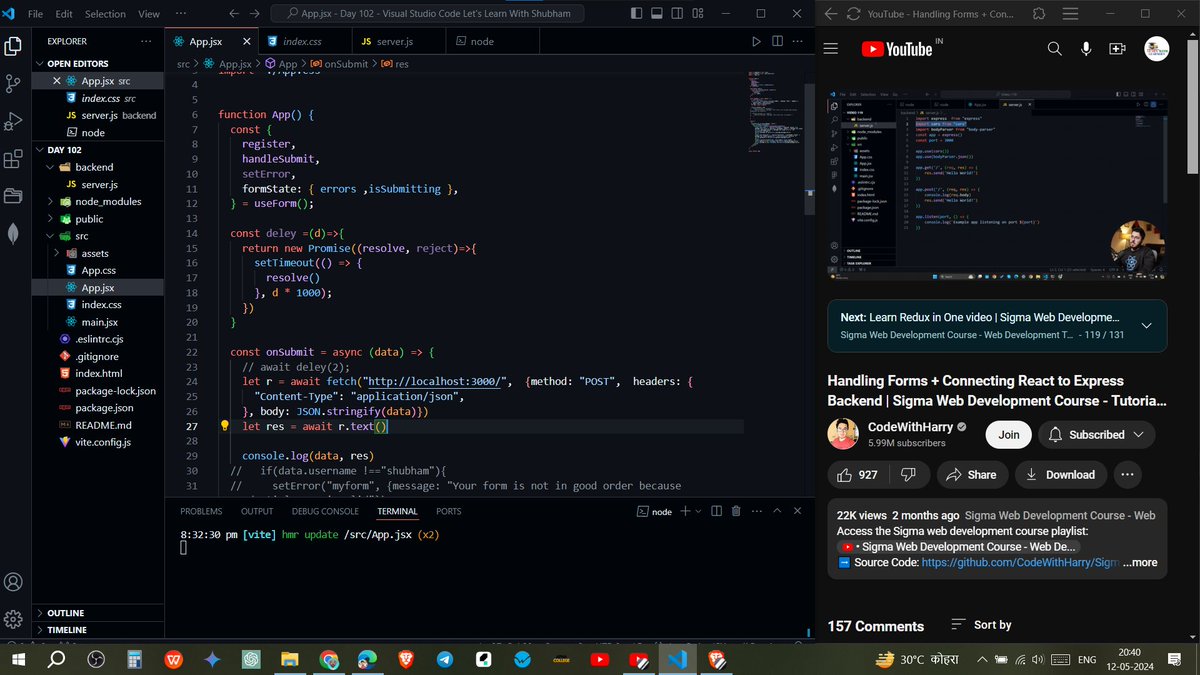Expand the Next video playlist chevron
The height and width of the screenshot is (675, 1200).
(1146, 326)
